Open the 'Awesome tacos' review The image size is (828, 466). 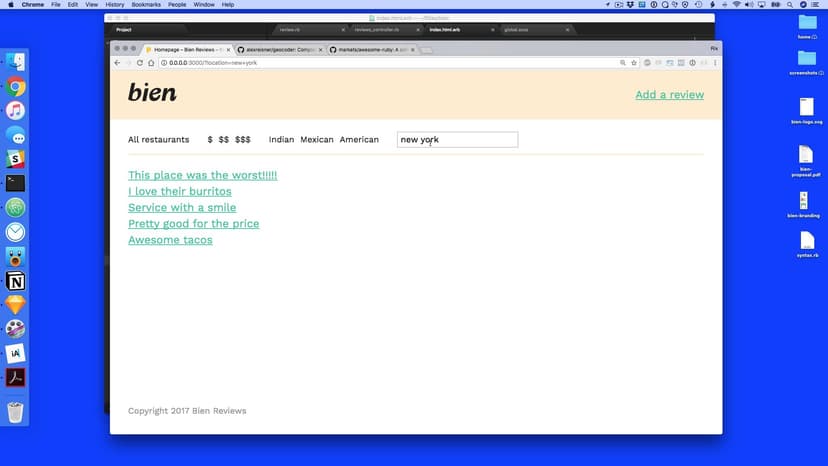point(169,240)
